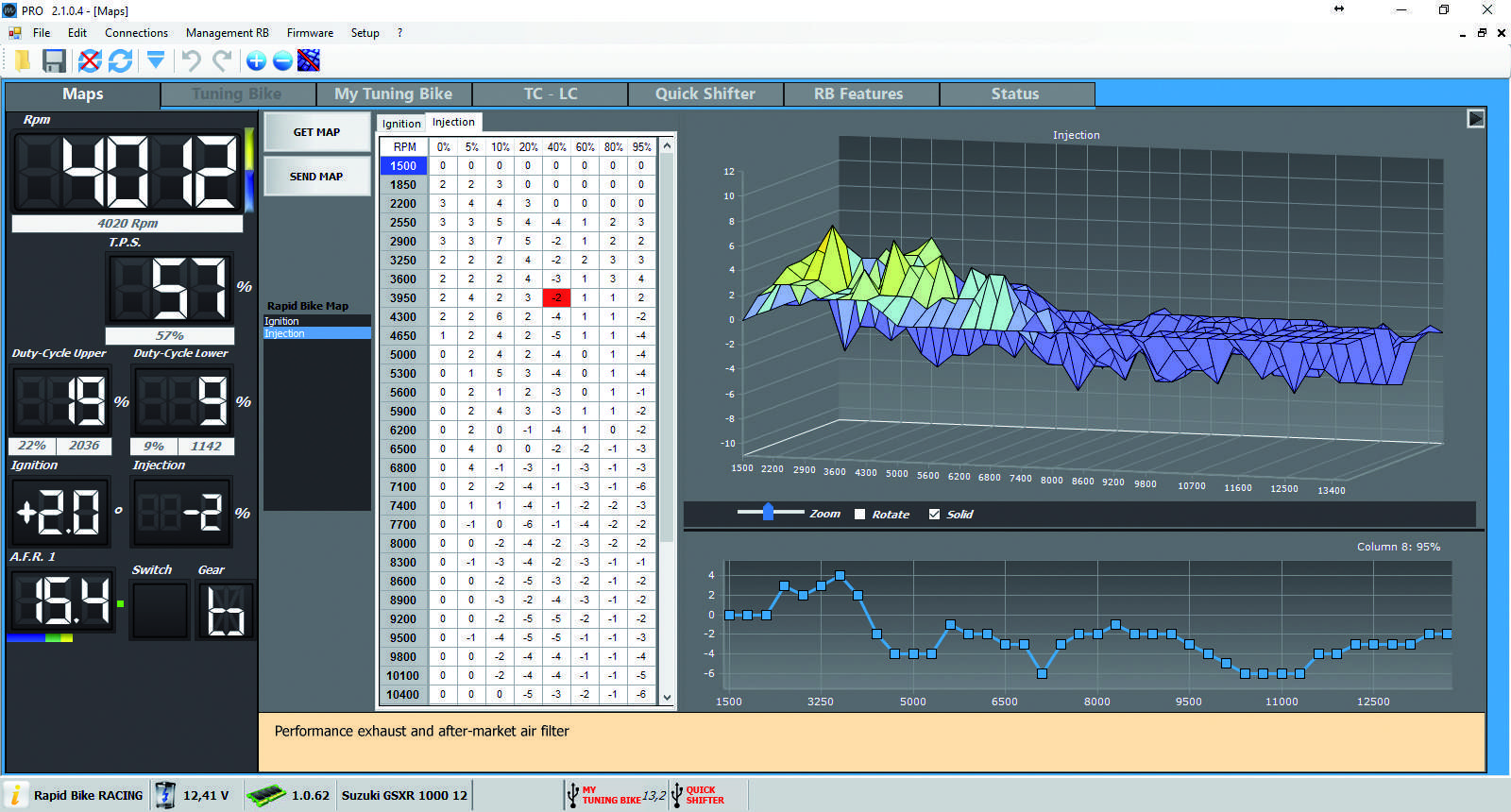
Task: Click the Zoom slider handle
Action: 768,512
